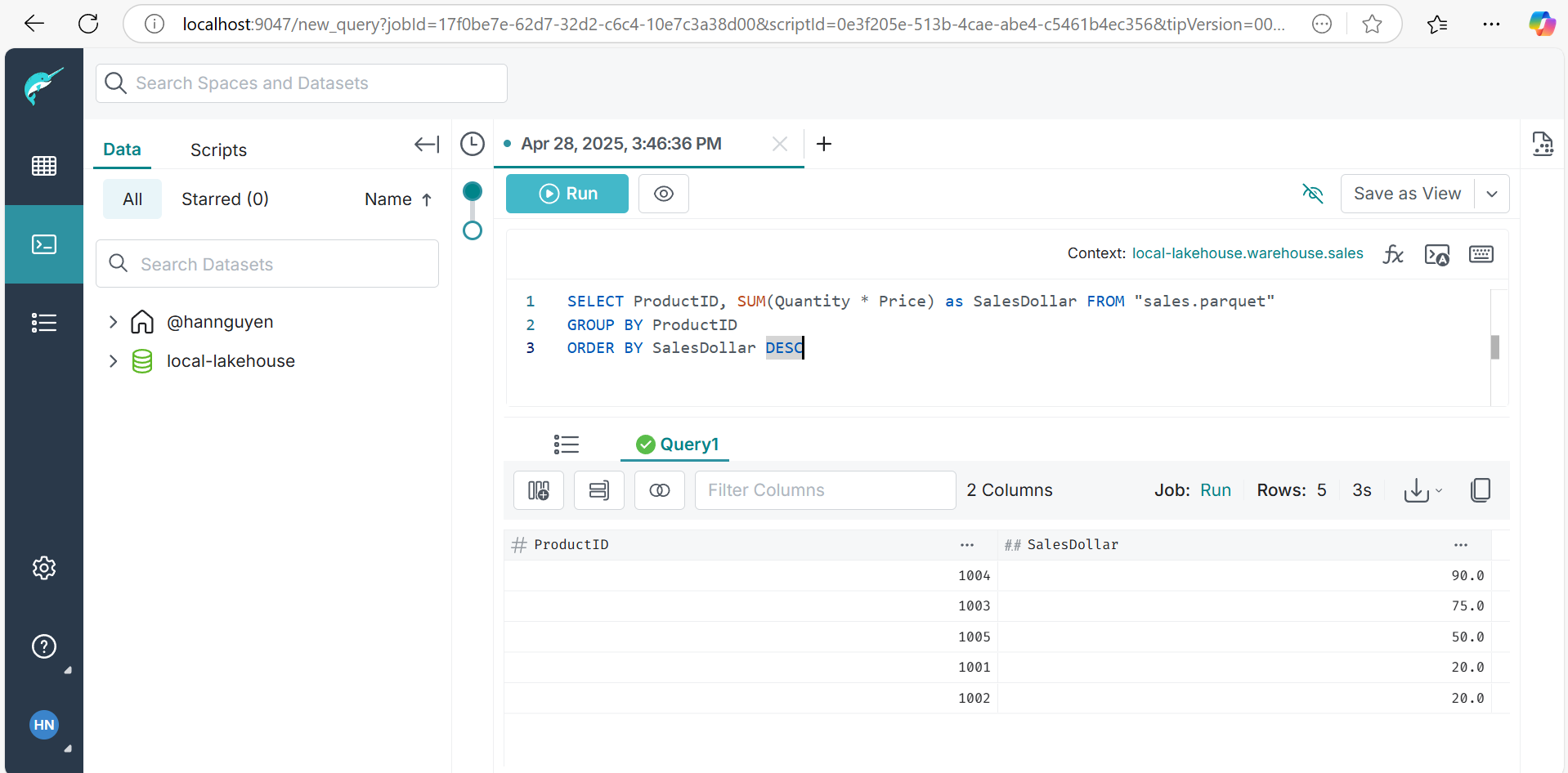Toggle the Name sort order
The image size is (1568, 773).
tap(398, 199)
